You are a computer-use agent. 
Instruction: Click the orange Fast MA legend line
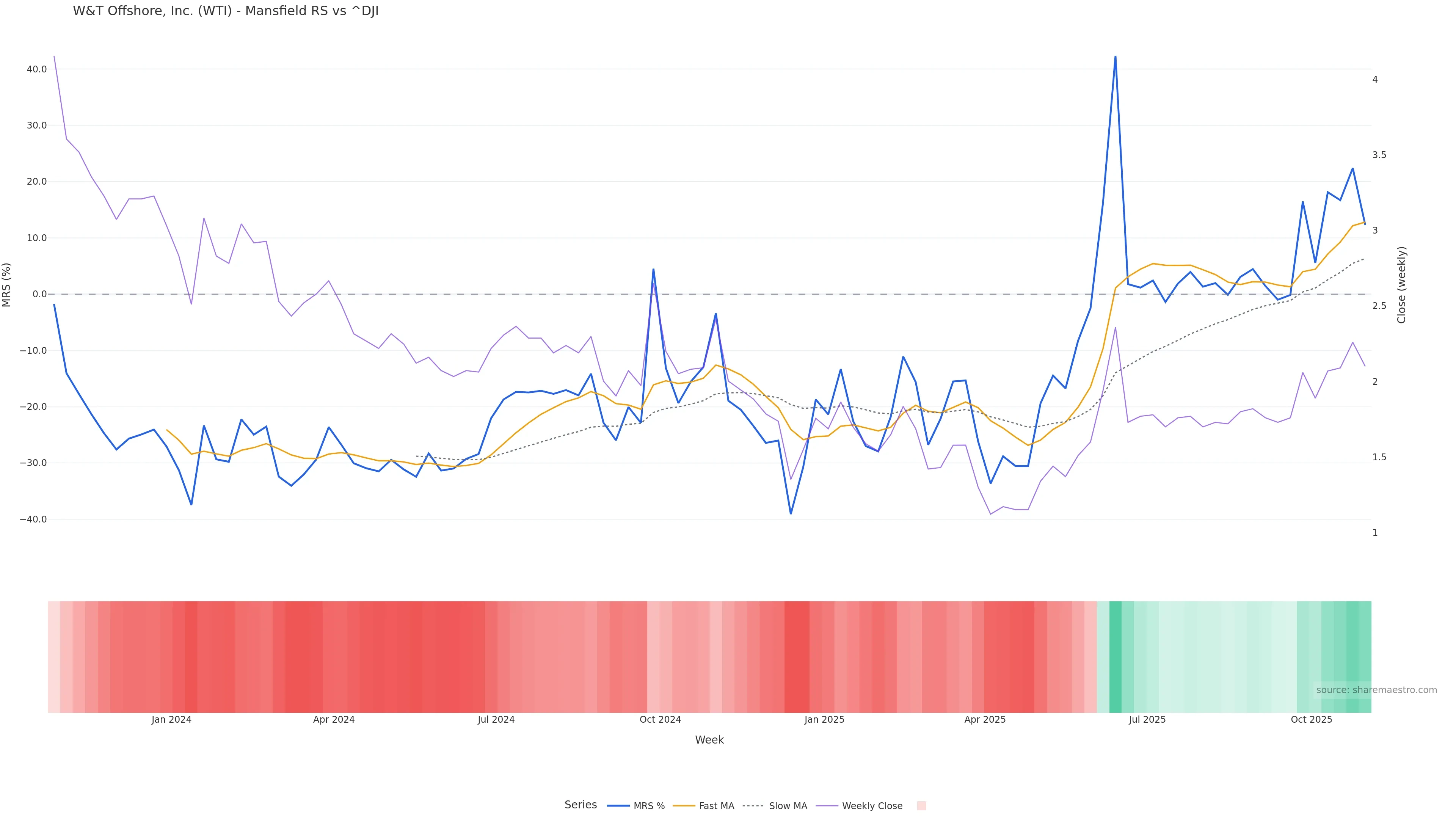(x=684, y=806)
